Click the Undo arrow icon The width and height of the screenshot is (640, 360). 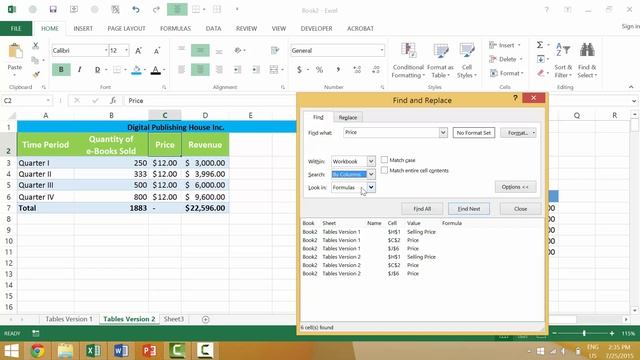click(x=136, y=9)
